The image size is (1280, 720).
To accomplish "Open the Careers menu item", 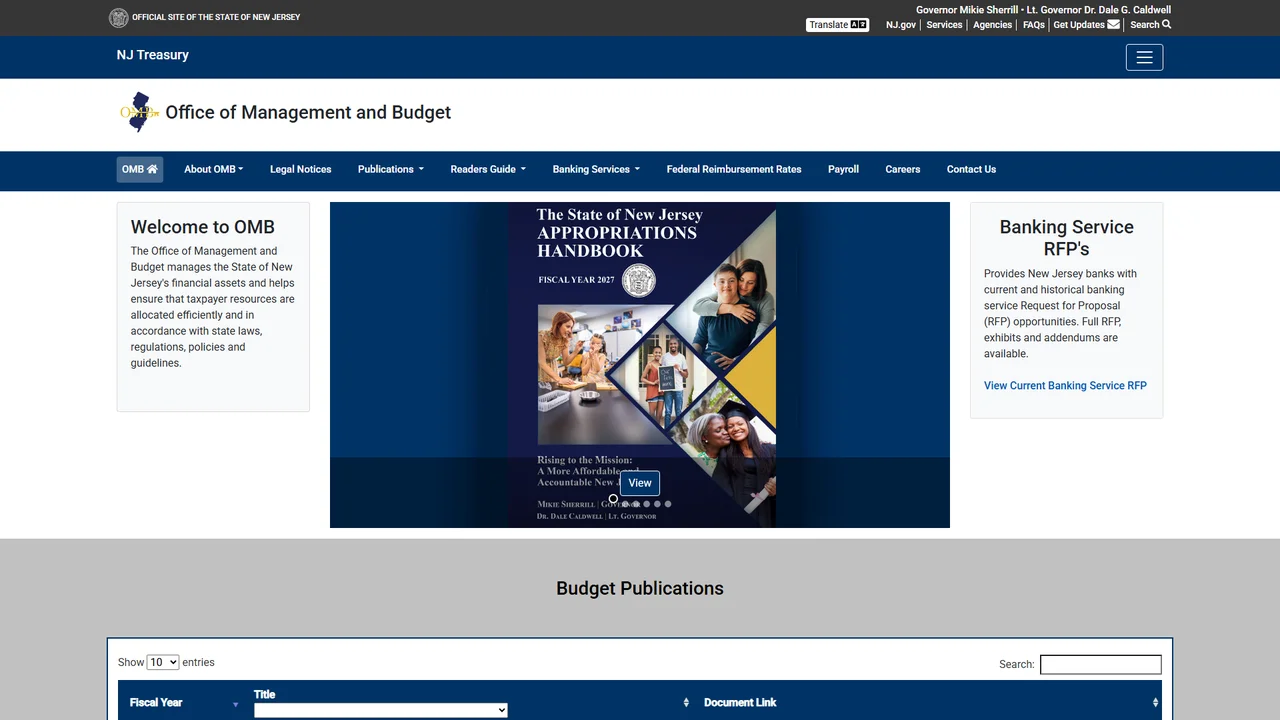I will coord(903,169).
